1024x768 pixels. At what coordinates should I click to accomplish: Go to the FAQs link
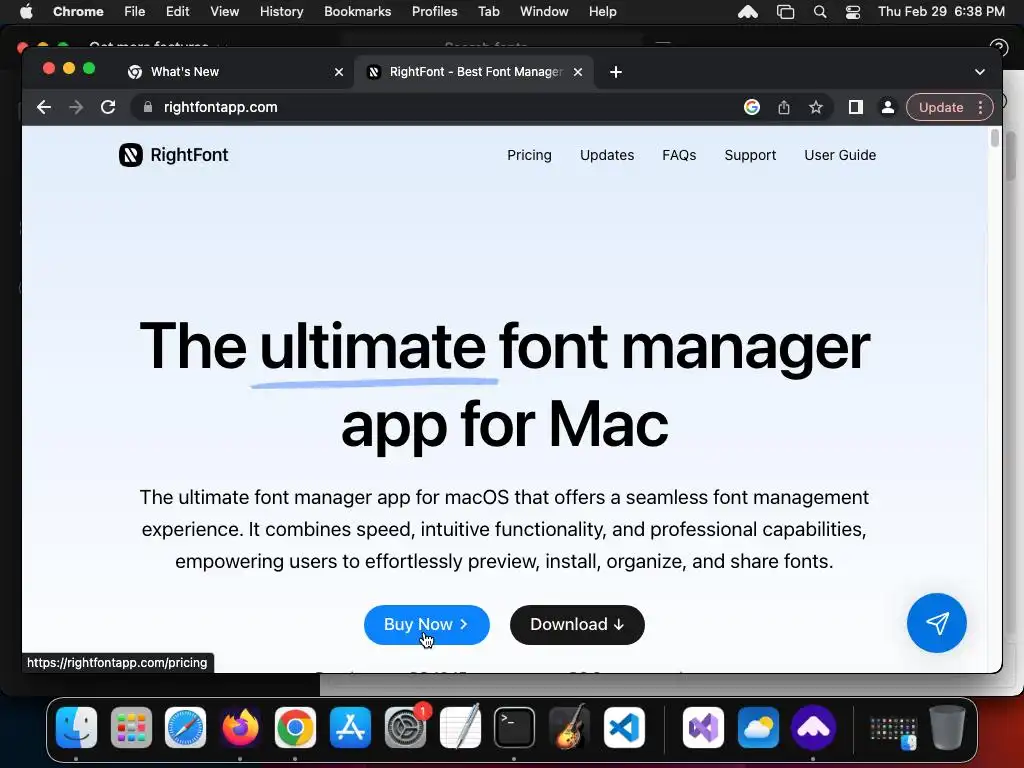(x=679, y=155)
